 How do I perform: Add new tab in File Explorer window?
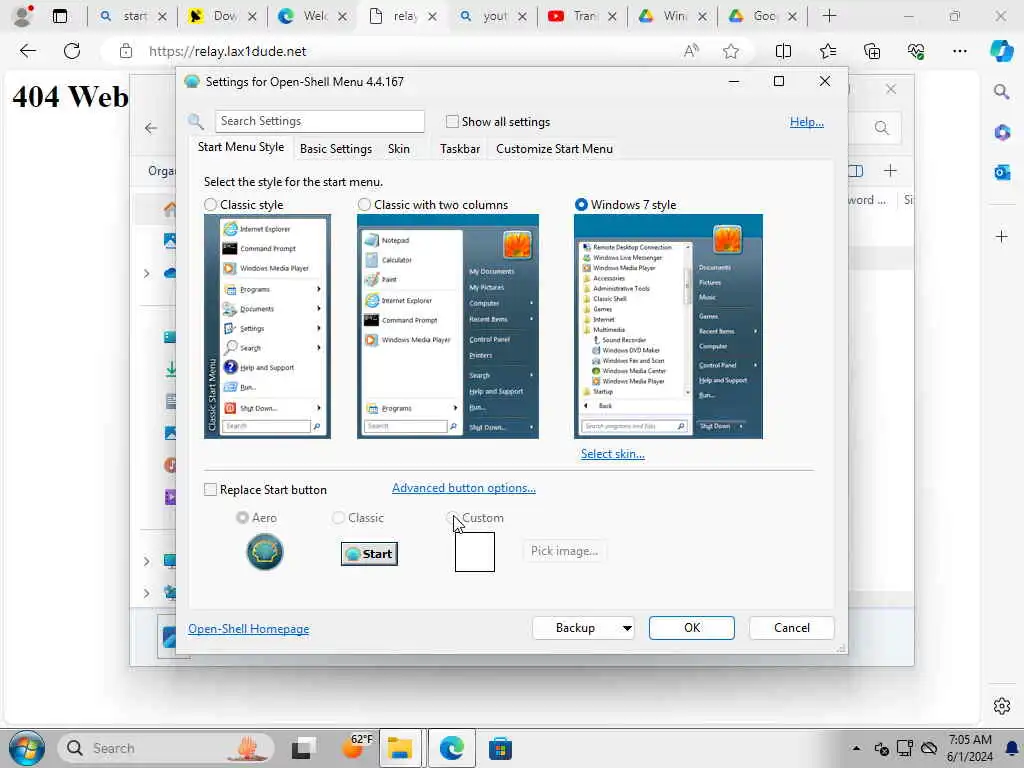pos(890,171)
